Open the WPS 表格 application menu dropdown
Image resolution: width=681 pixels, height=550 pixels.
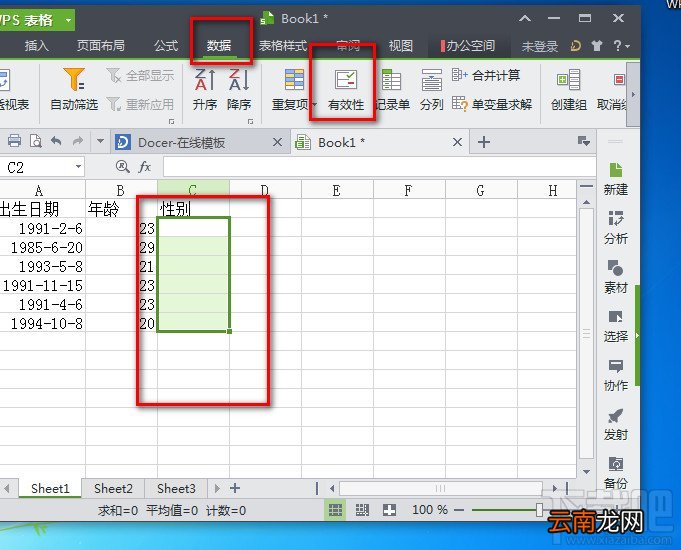pyautogui.click(x=68, y=20)
